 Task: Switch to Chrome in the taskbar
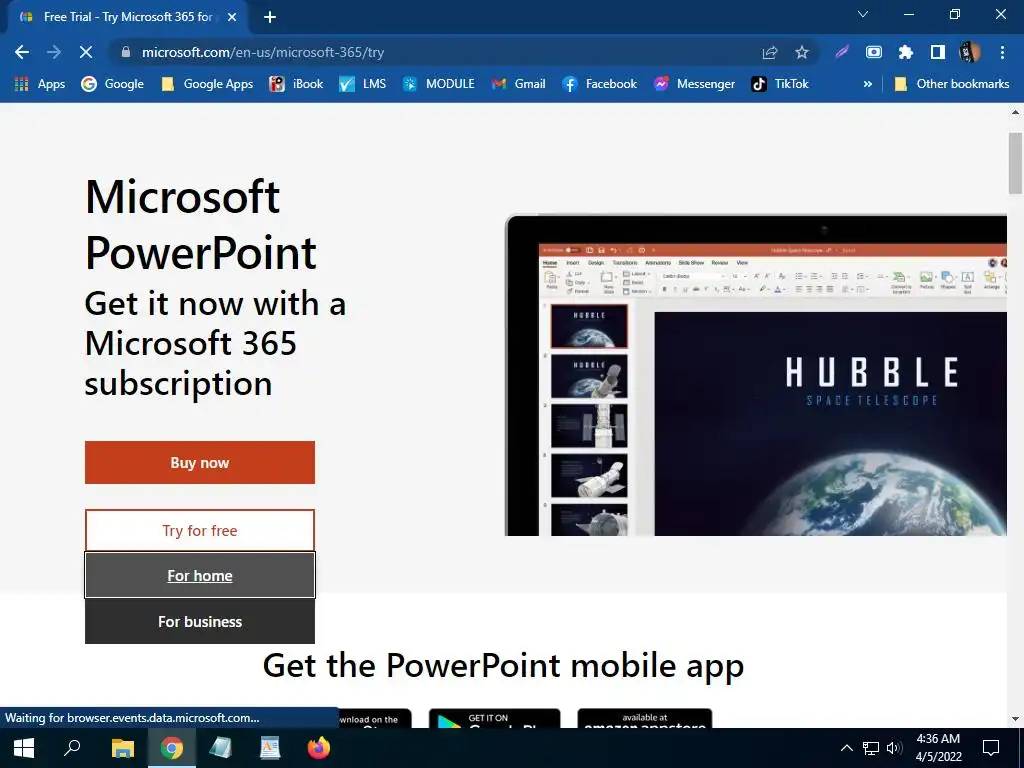point(172,748)
